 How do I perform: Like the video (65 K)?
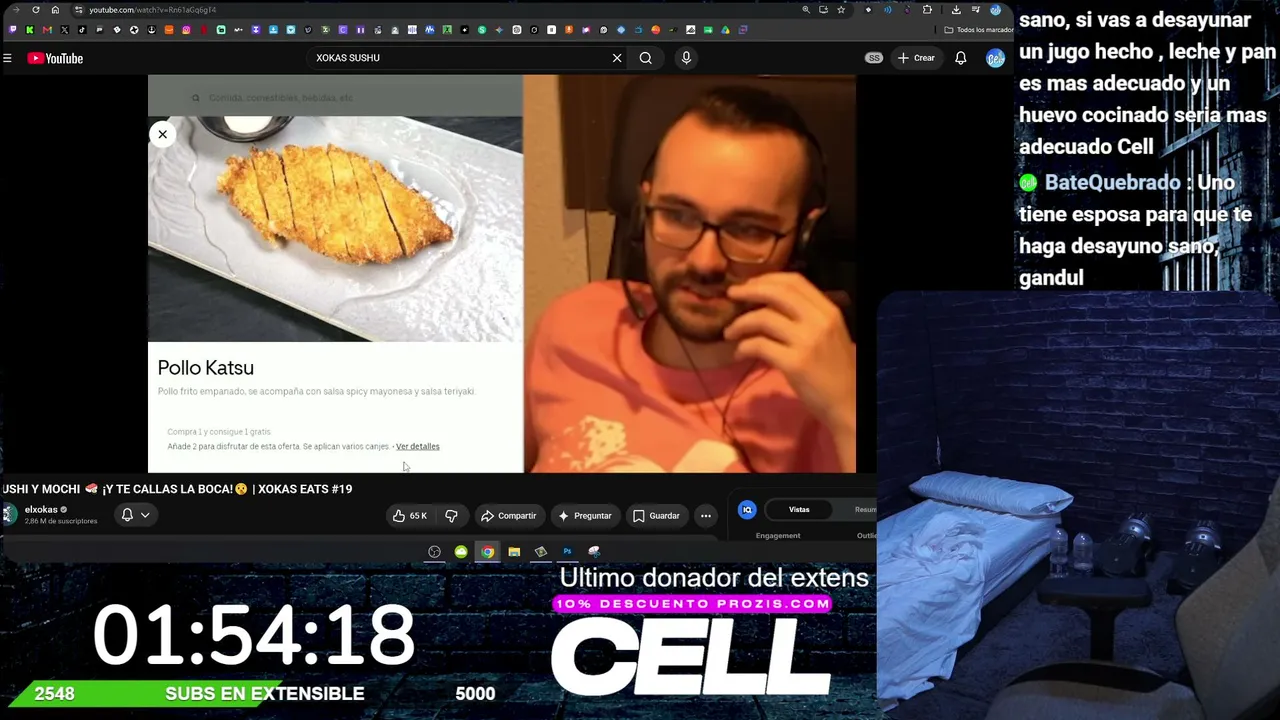point(410,516)
